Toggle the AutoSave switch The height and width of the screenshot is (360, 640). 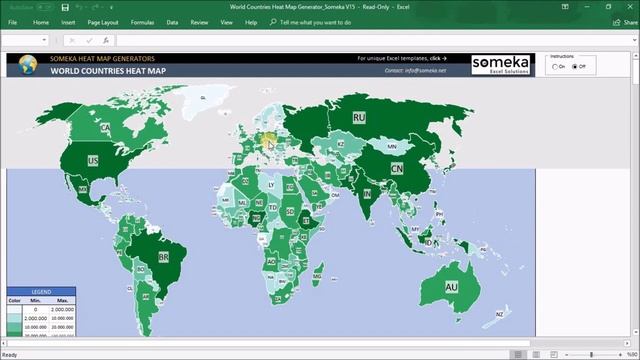coord(44,7)
